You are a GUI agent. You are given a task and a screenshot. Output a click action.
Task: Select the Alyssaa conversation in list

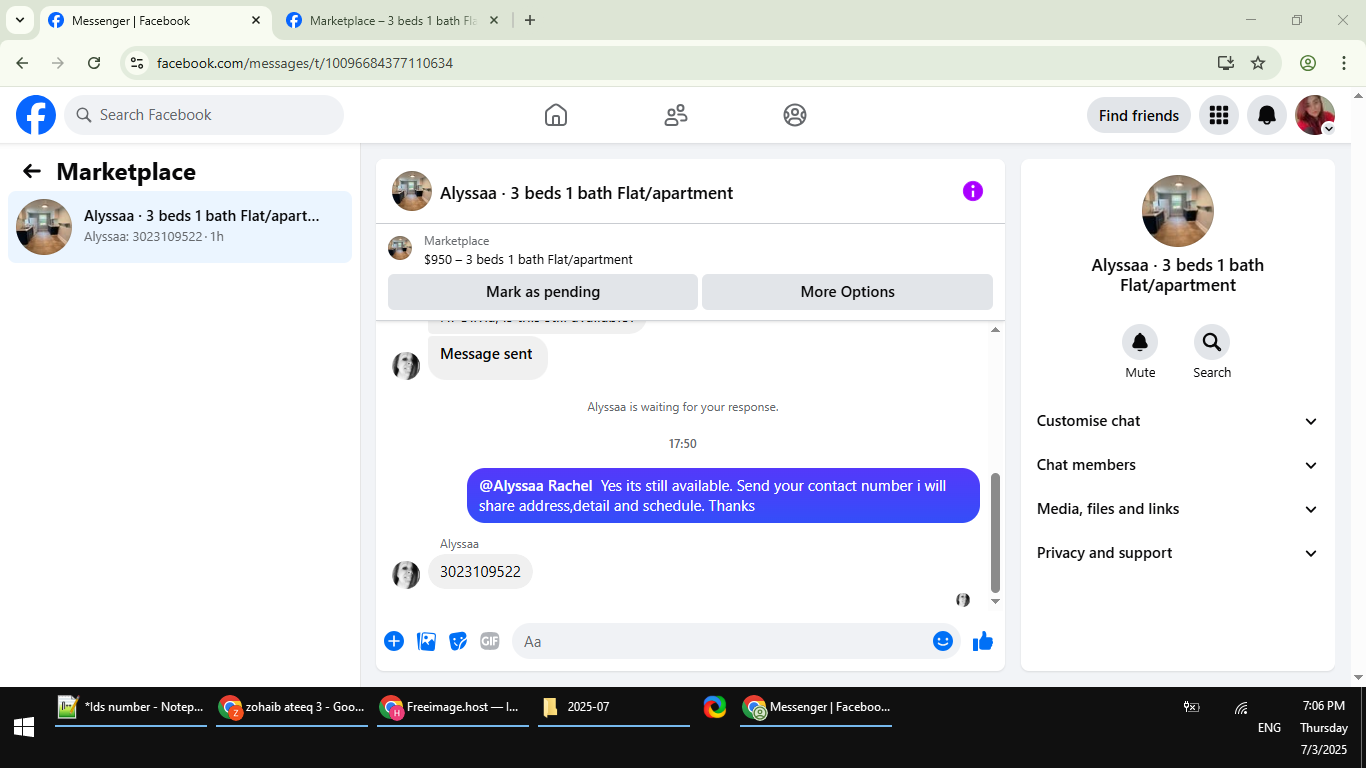click(x=180, y=227)
